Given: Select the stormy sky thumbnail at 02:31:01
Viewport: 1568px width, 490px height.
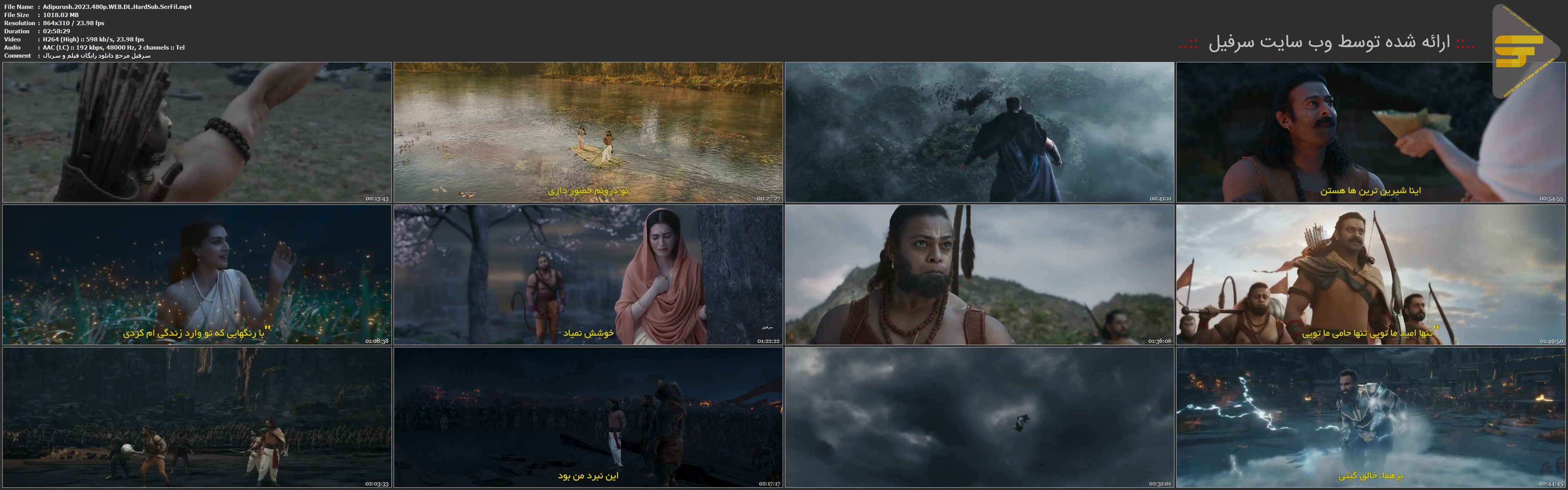Looking at the screenshot, I should tap(979, 417).
